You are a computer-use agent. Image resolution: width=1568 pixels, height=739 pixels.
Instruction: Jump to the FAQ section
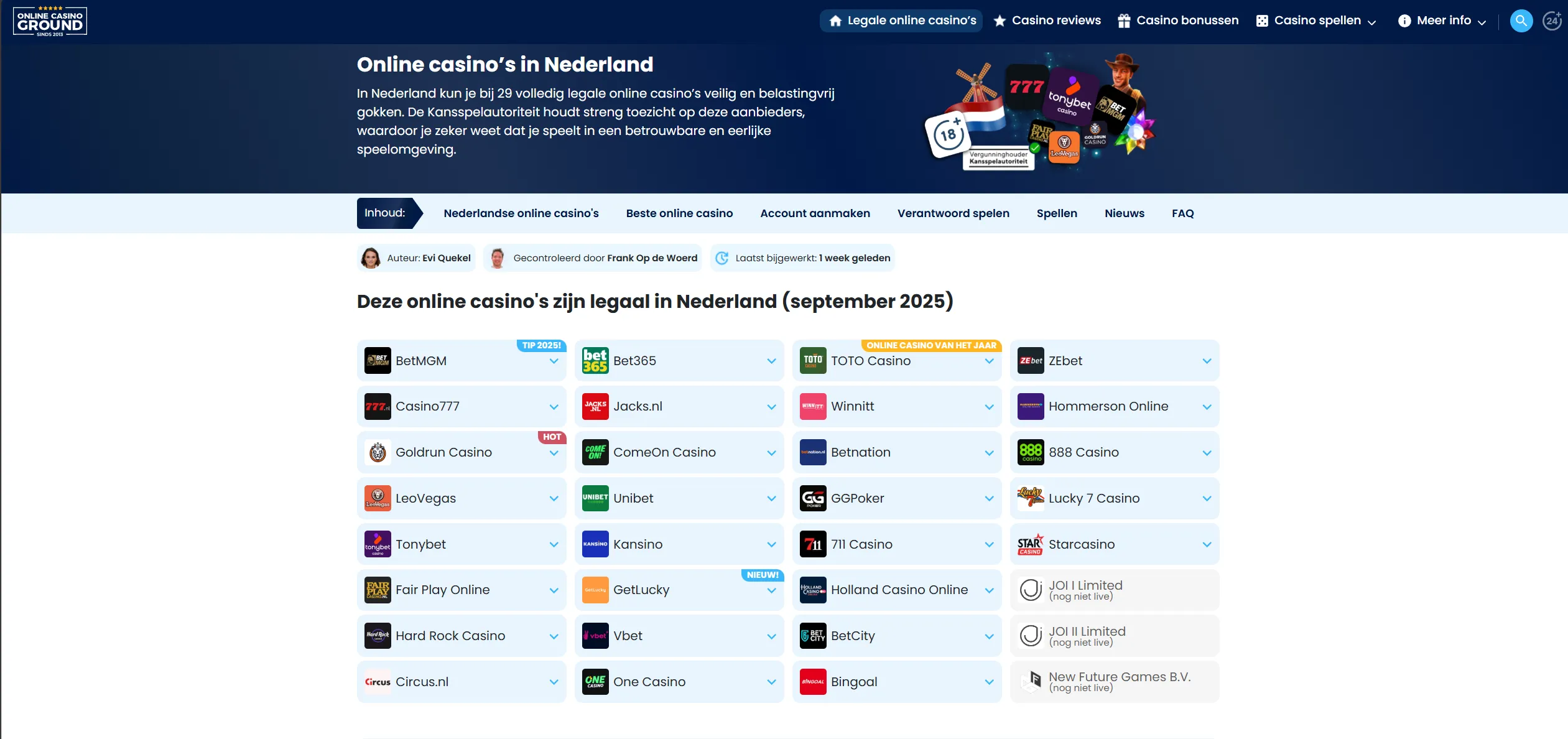coord(1182,213)
